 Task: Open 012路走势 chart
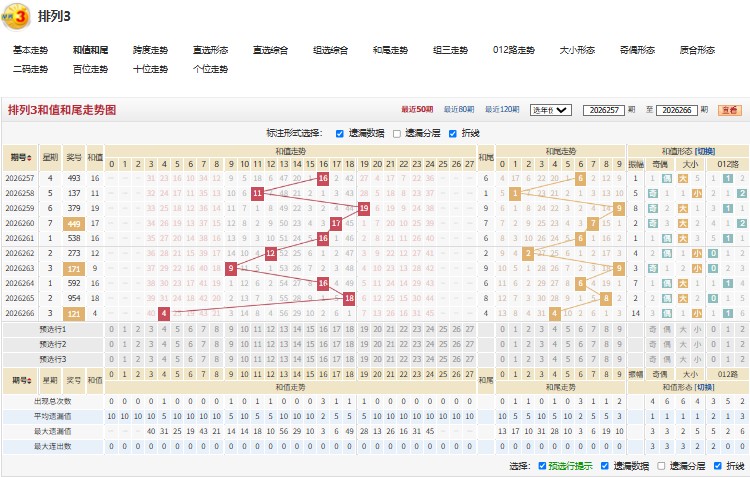coord(514,50)
